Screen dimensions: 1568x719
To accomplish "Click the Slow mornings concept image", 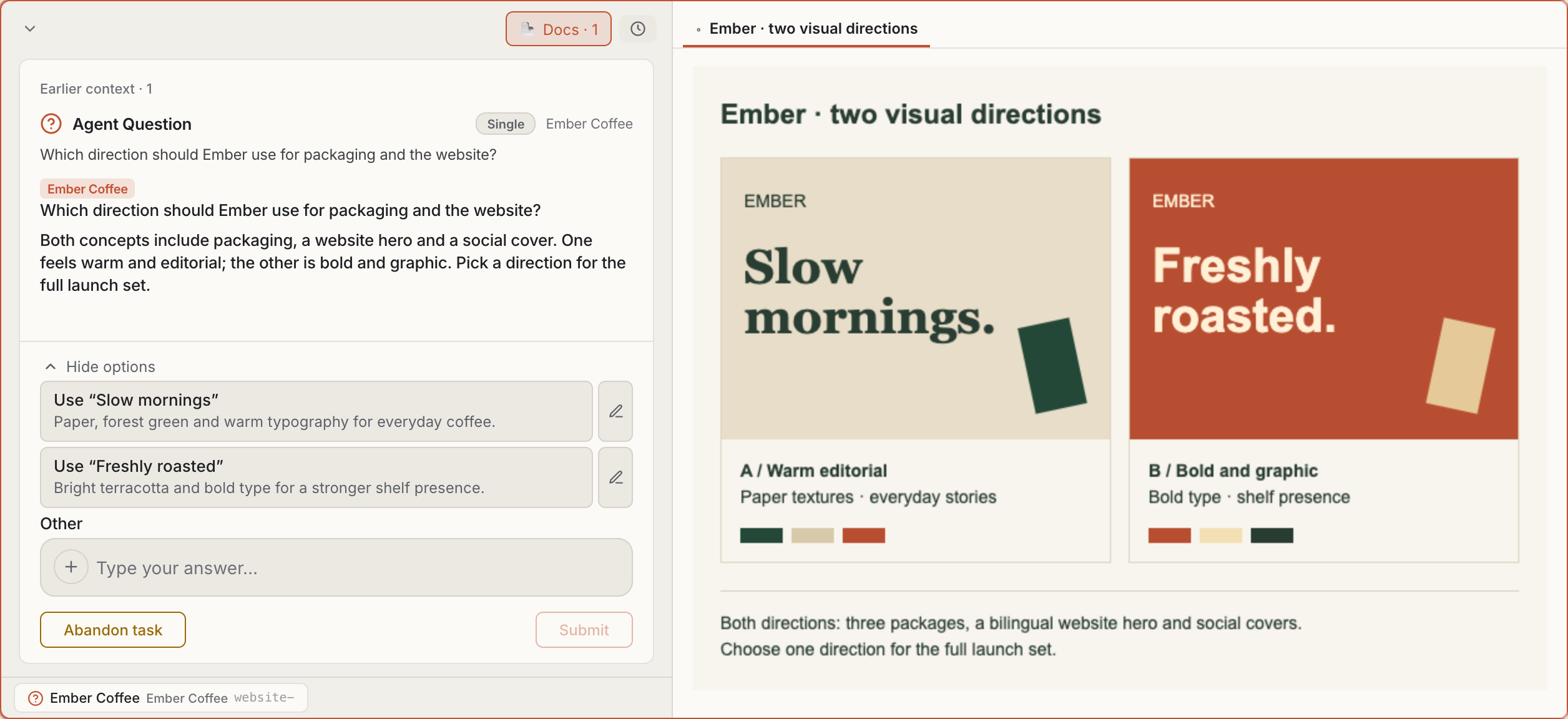I will tap(916, 298).
